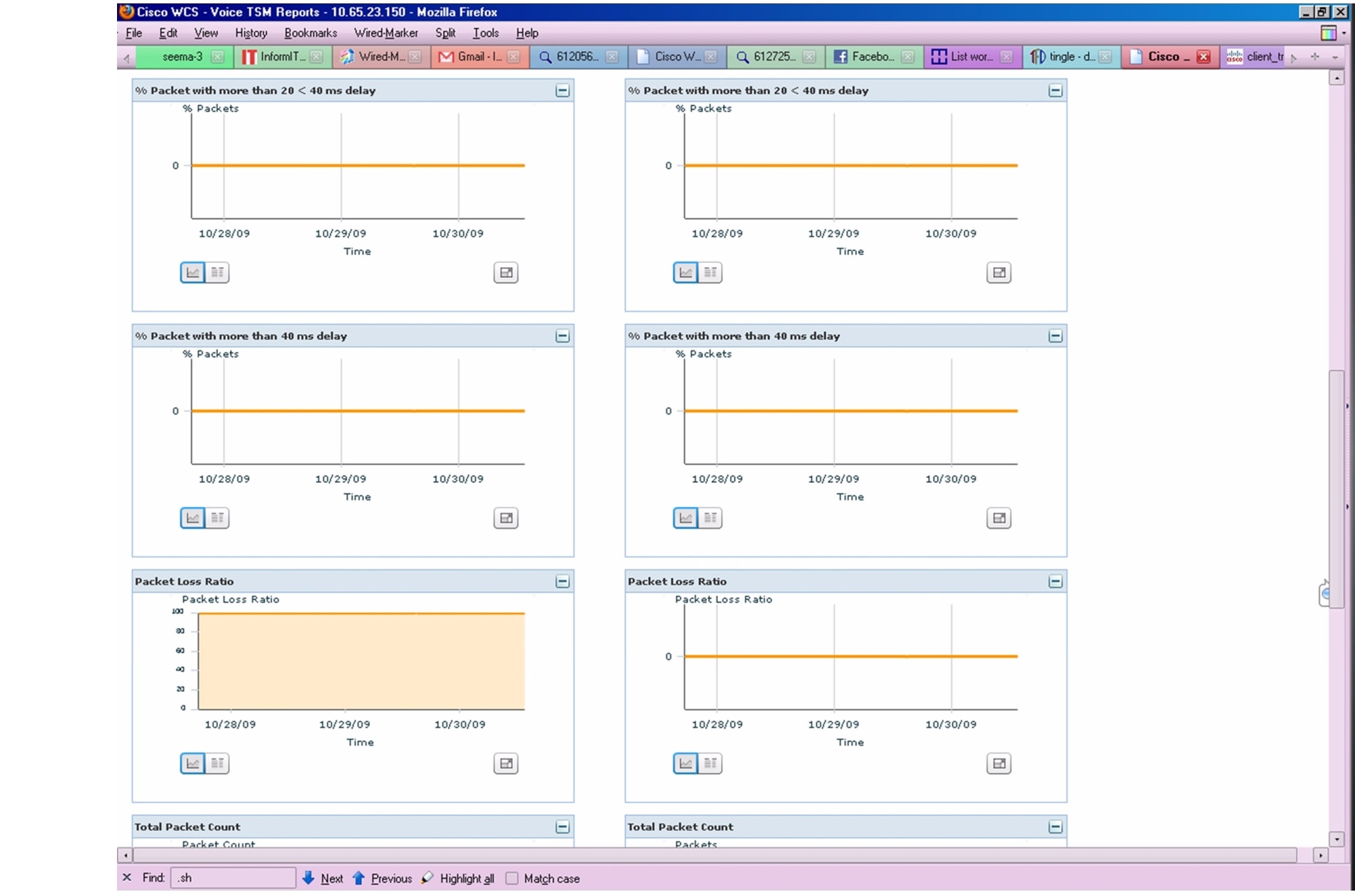The image size is (1355, 896).
Task: Collapse the left Packet Loss Ratio panel
Action: [561, 580]
